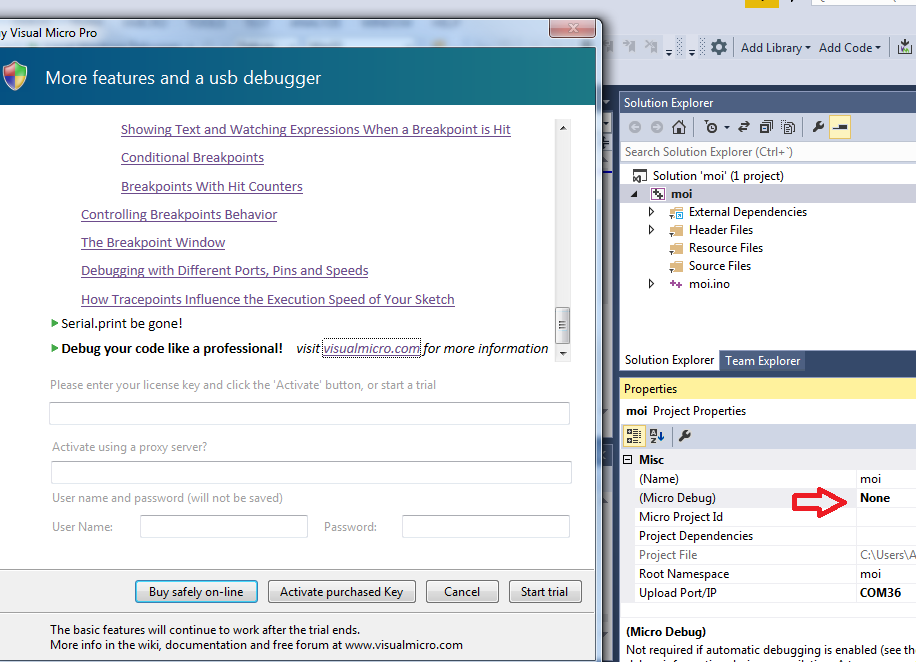Open the Add Library dropdown
The image size is (916, 662).
point(776,48)
